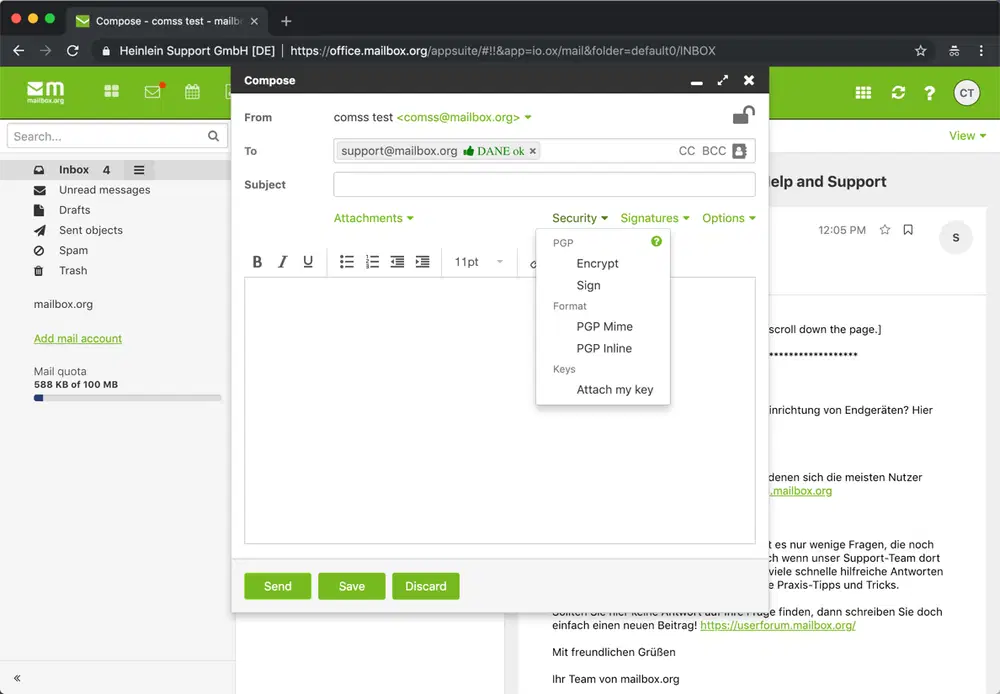Image resolution: width=1000 pixels, height=694 pixels.
Task: Click the open padlock encryption icon
Action: click(x=743, y=115)
